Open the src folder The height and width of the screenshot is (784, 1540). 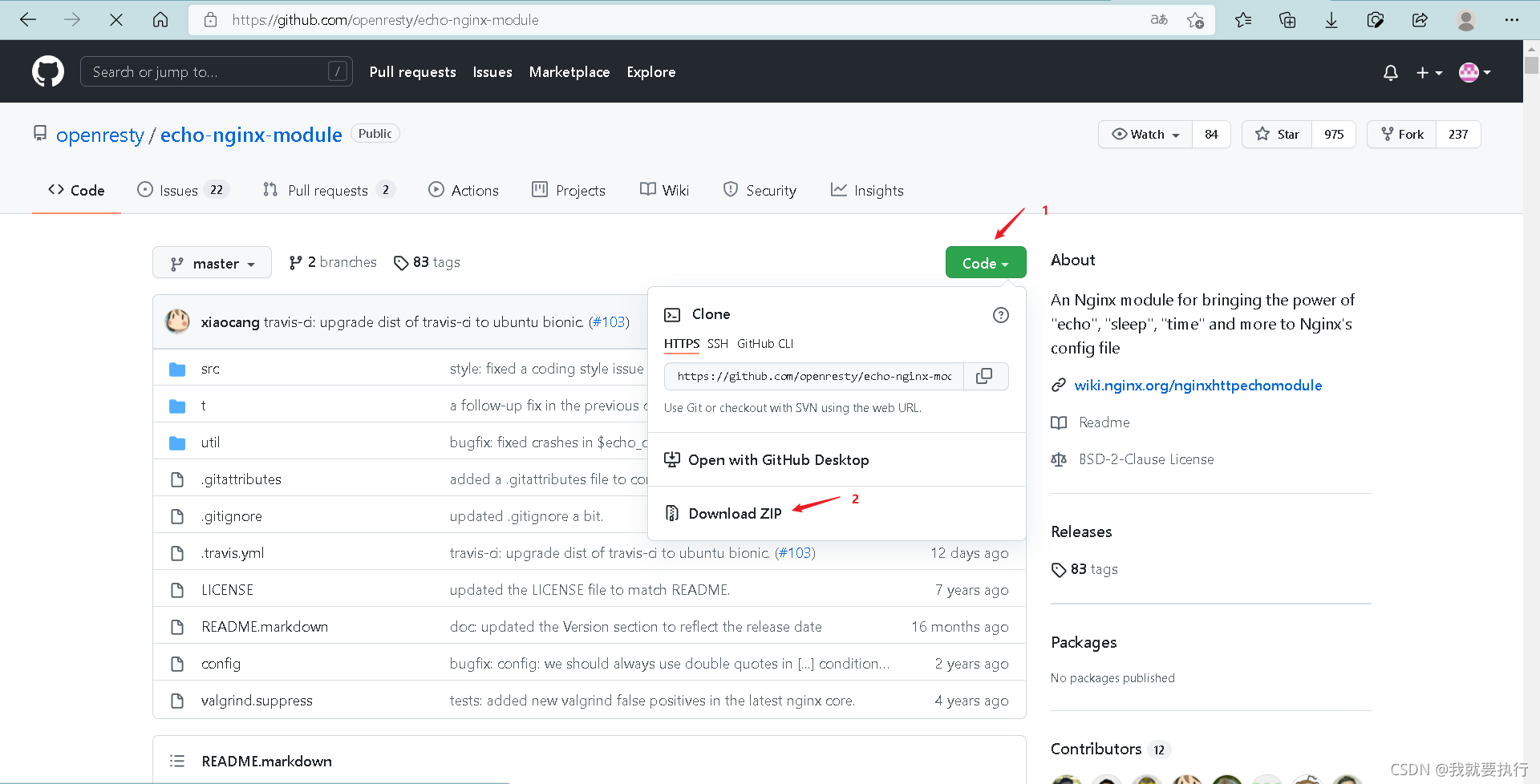(x=210, y=369)
